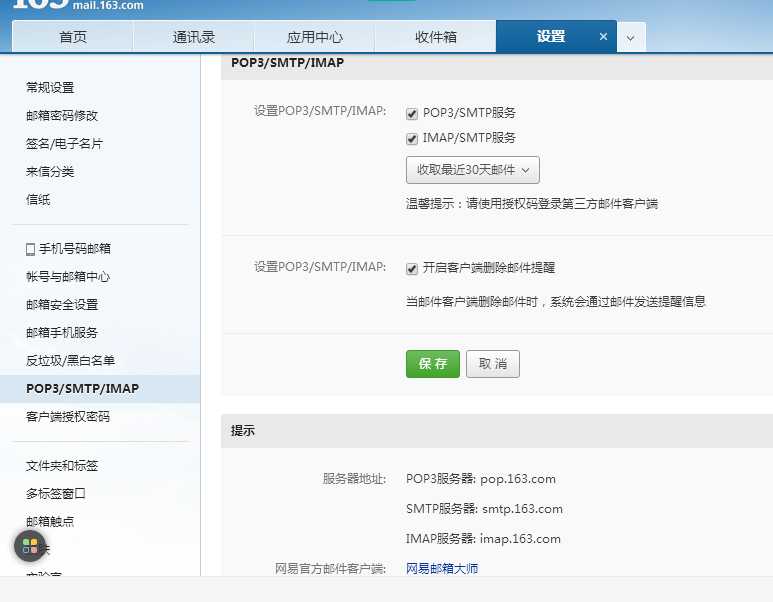
Task: Click the smtp.163.com server address
Action: 523,509
